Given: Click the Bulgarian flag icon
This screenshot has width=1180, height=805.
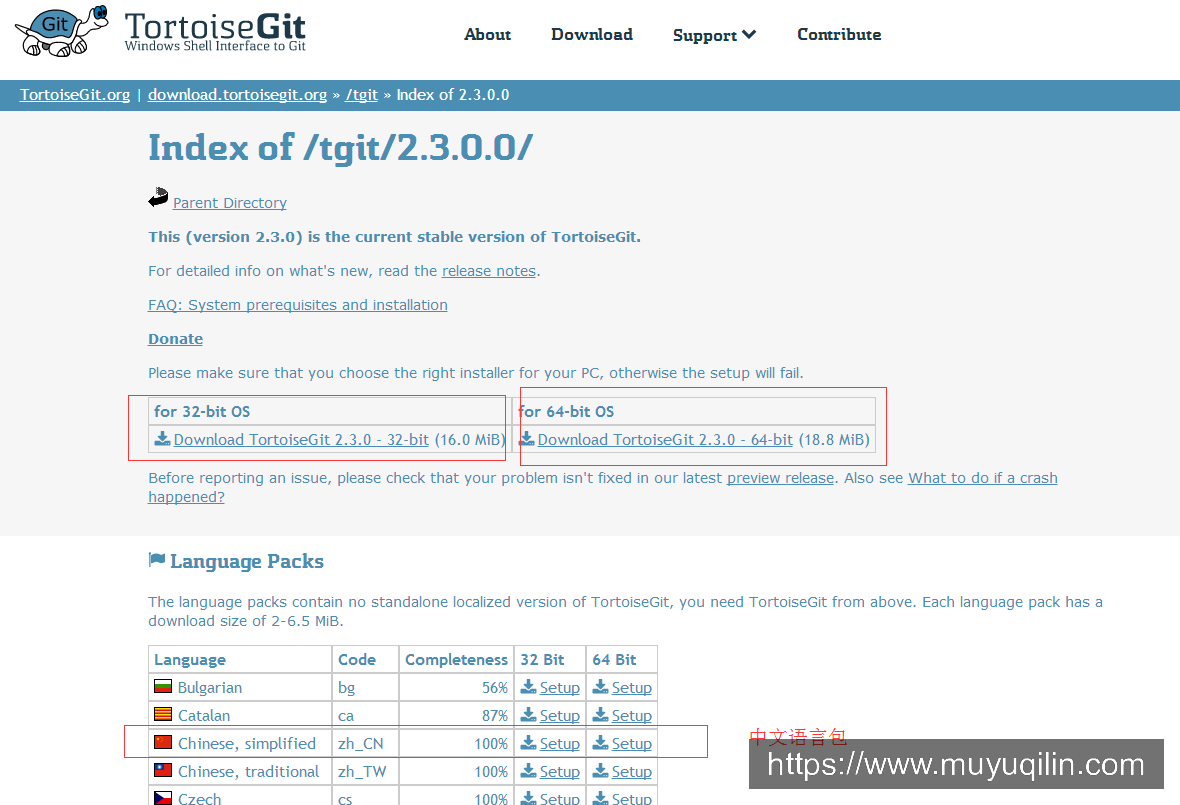Looking at the screenshot, I should coord(163,686).
